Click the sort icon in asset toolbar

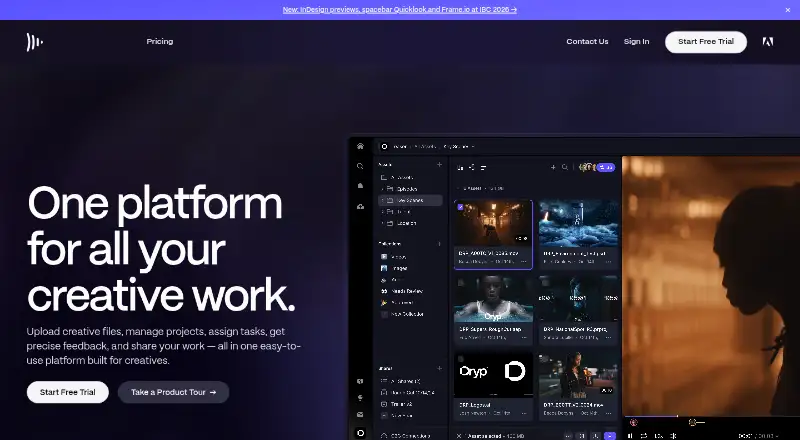472,167
